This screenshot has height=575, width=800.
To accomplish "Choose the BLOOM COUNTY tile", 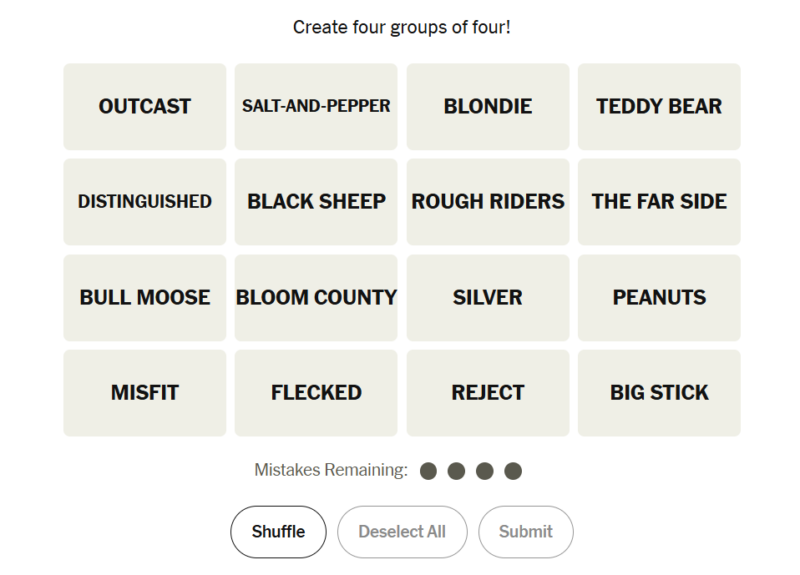I will [x=316, y=297].
